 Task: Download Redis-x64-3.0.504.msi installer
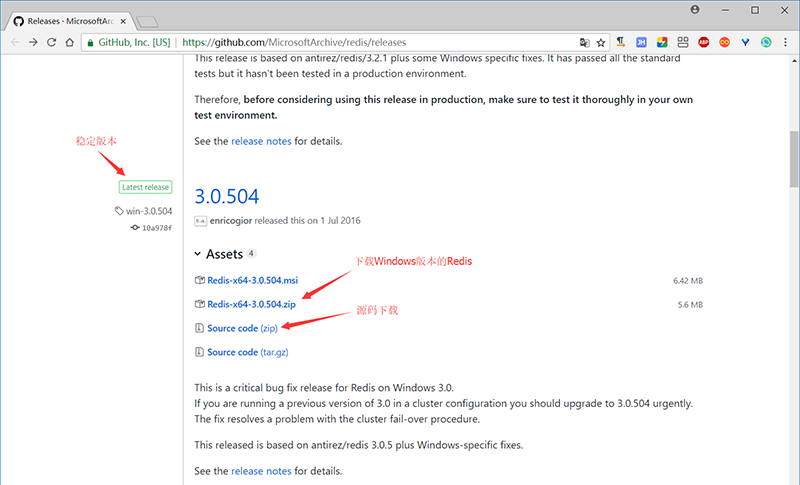click(x=252, y=281)
